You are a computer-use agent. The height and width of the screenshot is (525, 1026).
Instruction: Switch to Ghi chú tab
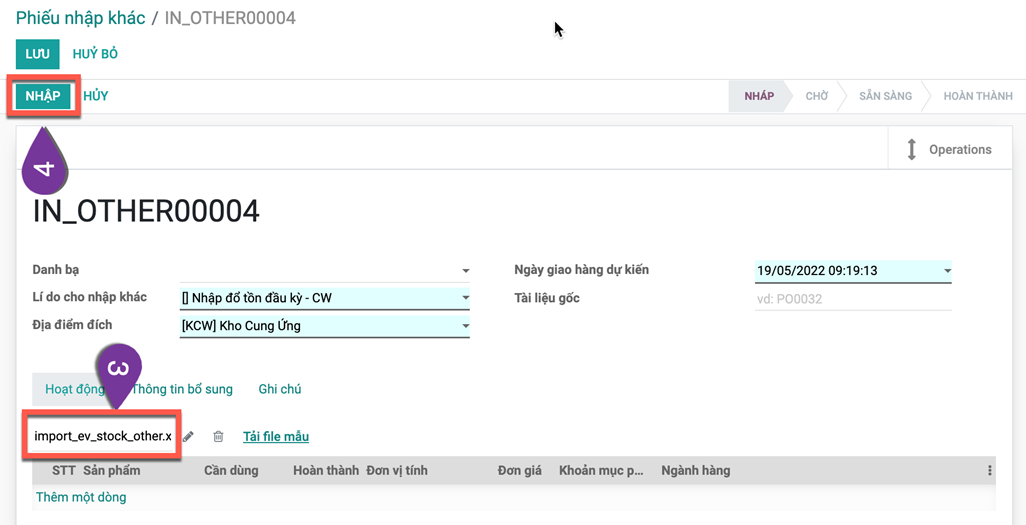pyautogui.click(x=280, y=389)
